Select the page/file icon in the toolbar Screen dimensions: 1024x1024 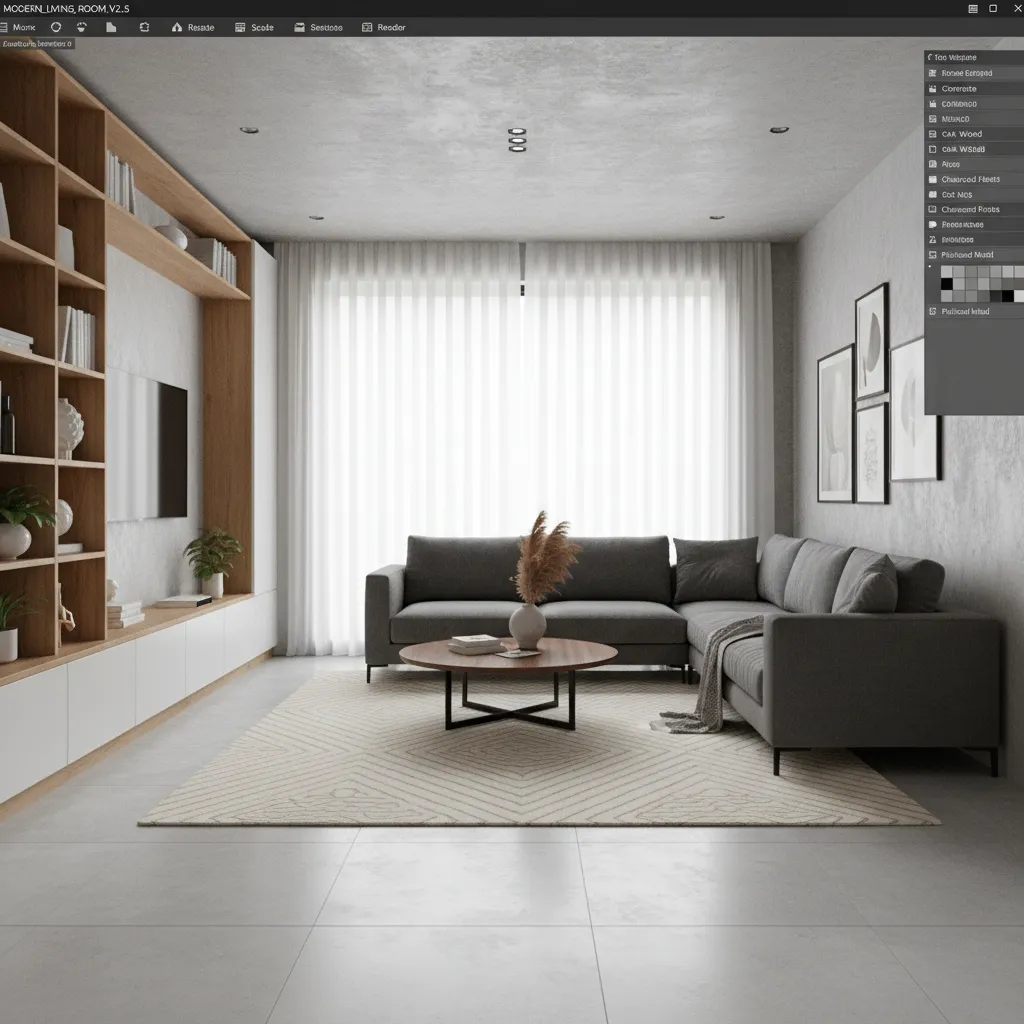click(x=109, y=27)
